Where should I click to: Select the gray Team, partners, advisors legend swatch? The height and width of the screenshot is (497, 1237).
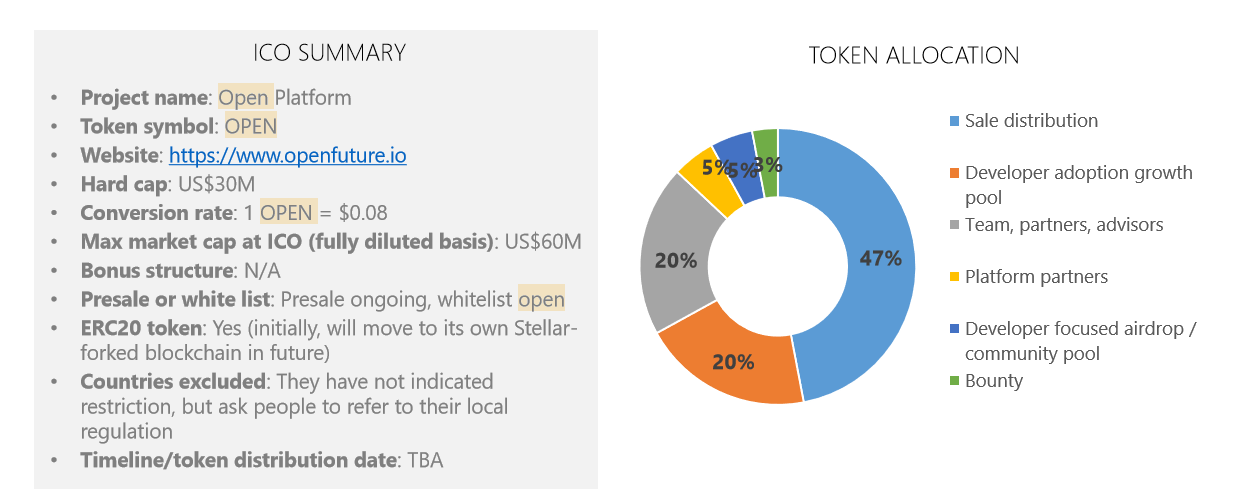click(x=955, y=226)
